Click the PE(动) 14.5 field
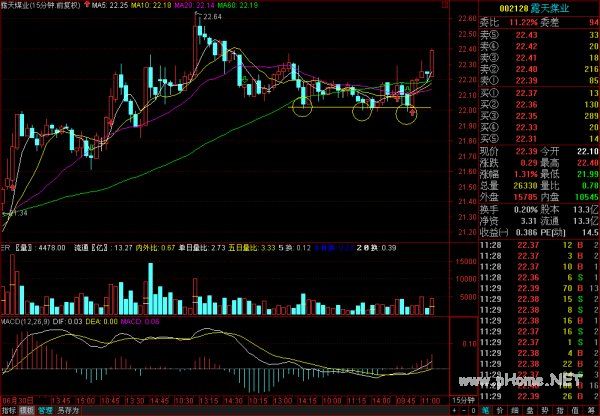 [570, 232]
